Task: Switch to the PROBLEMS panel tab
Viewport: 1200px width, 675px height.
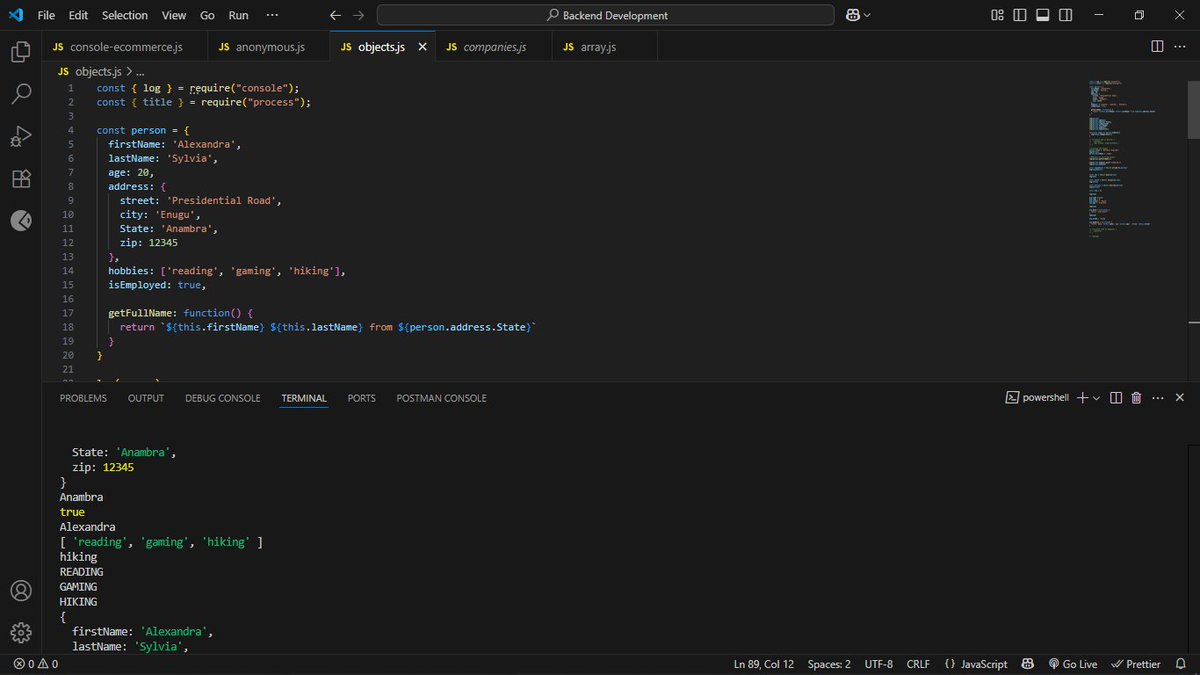Action: 83,398
